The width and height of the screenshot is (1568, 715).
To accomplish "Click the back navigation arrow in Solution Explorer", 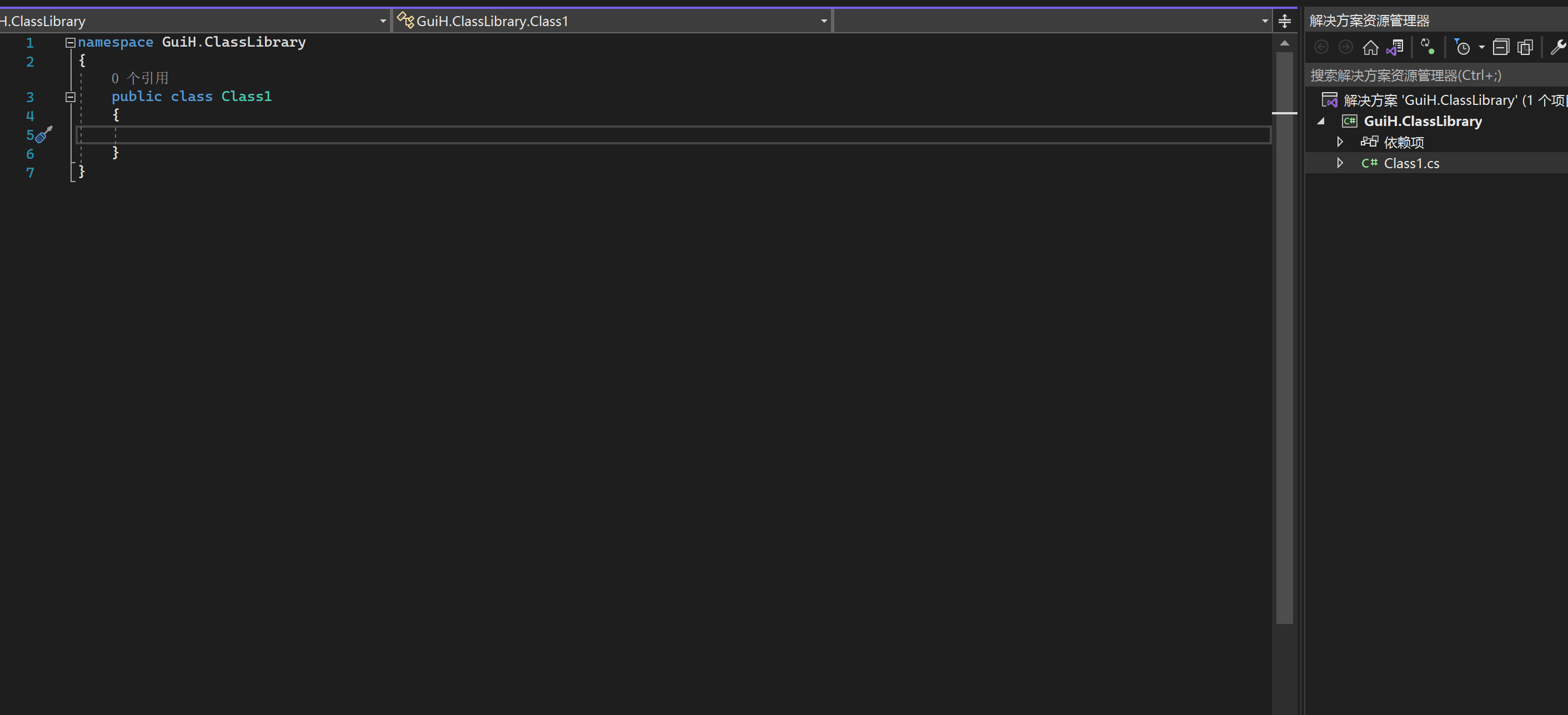I will point(1321,47).
